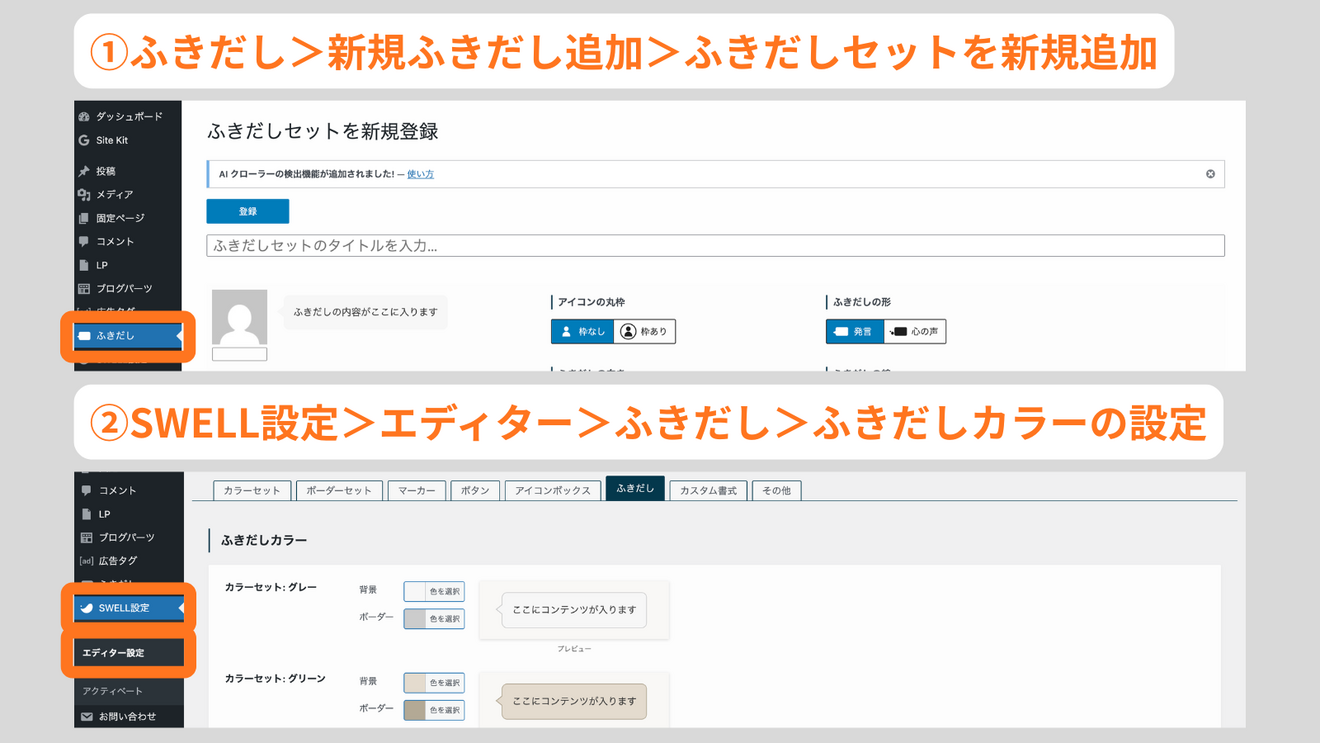Click the ふきだしの内容がここに入ります balloon

(x=366, y=313)
